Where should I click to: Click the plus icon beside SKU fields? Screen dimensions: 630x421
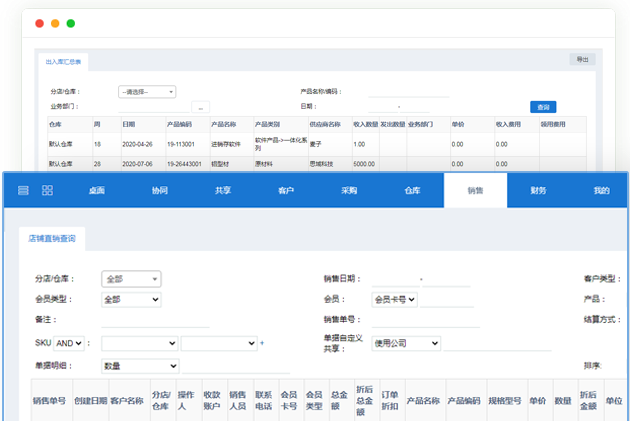pos(262,343)
